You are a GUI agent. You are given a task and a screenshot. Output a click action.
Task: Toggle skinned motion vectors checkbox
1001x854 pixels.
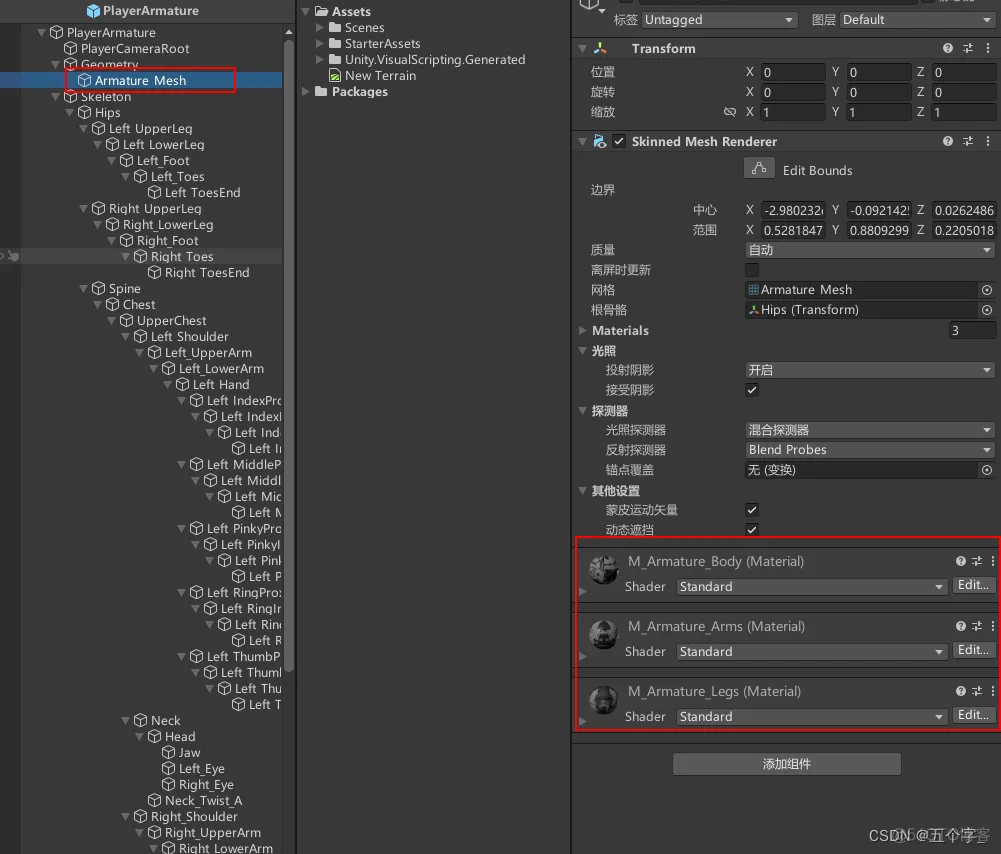pyautogui.click(x=752, y=510)
